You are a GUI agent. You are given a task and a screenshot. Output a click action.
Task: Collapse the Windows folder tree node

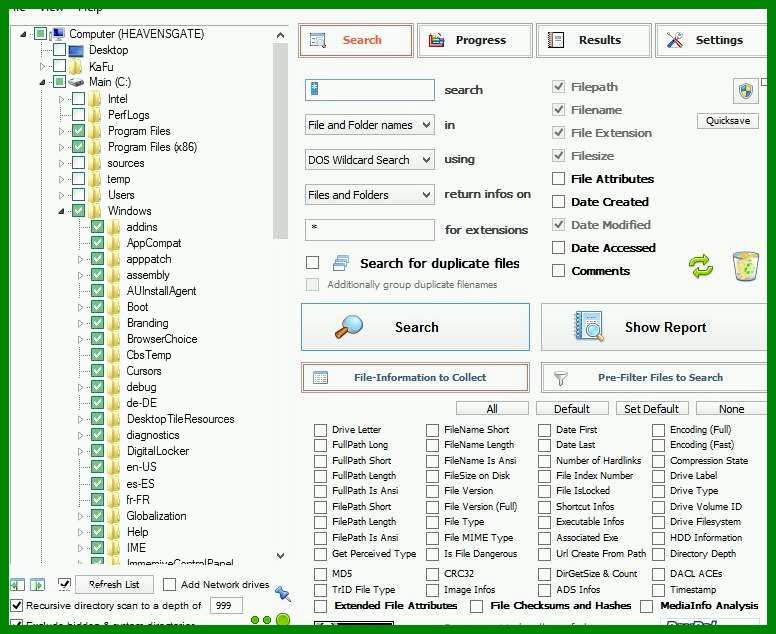(x=61, y=211)
